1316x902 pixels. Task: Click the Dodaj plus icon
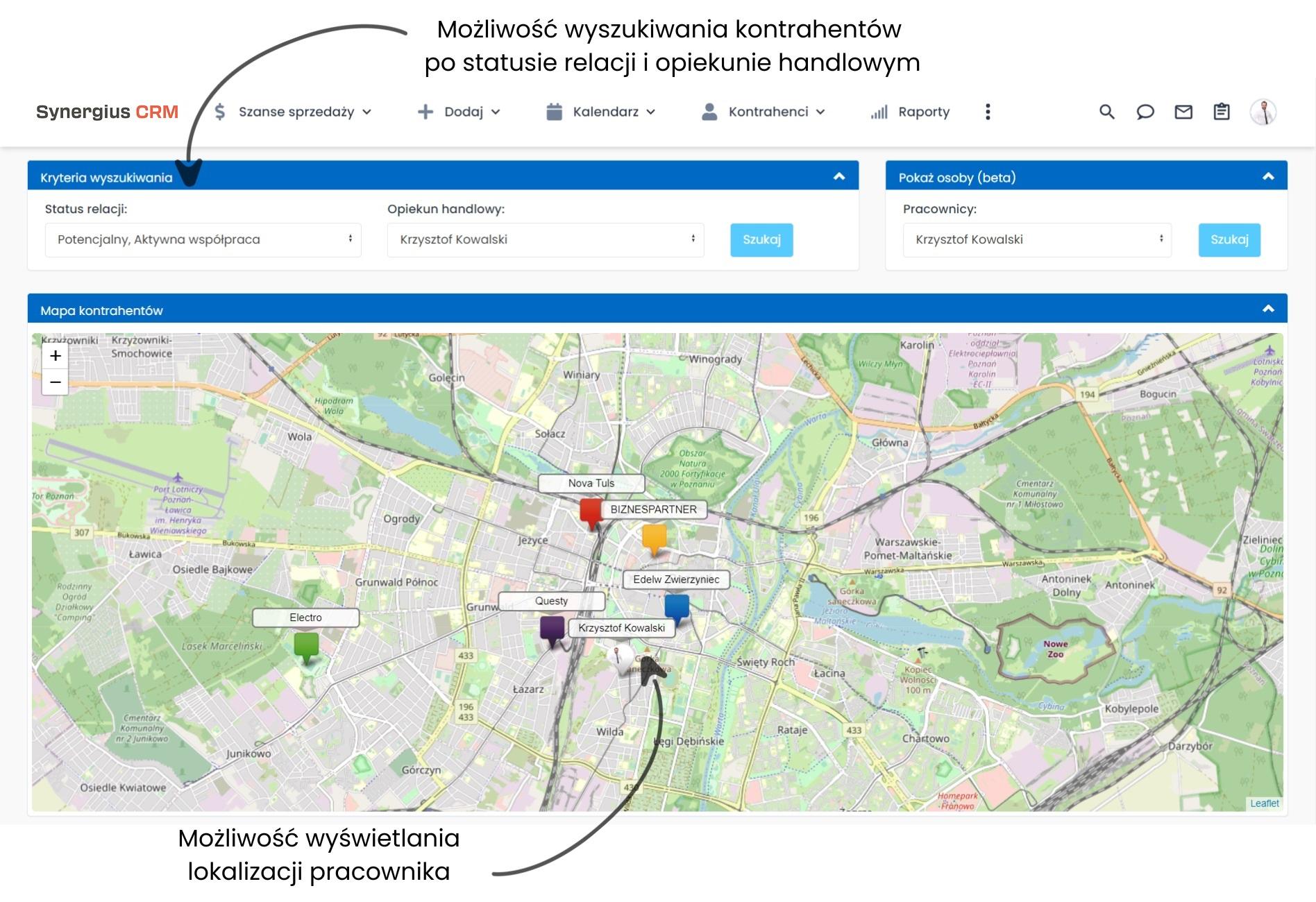point(424,111)
